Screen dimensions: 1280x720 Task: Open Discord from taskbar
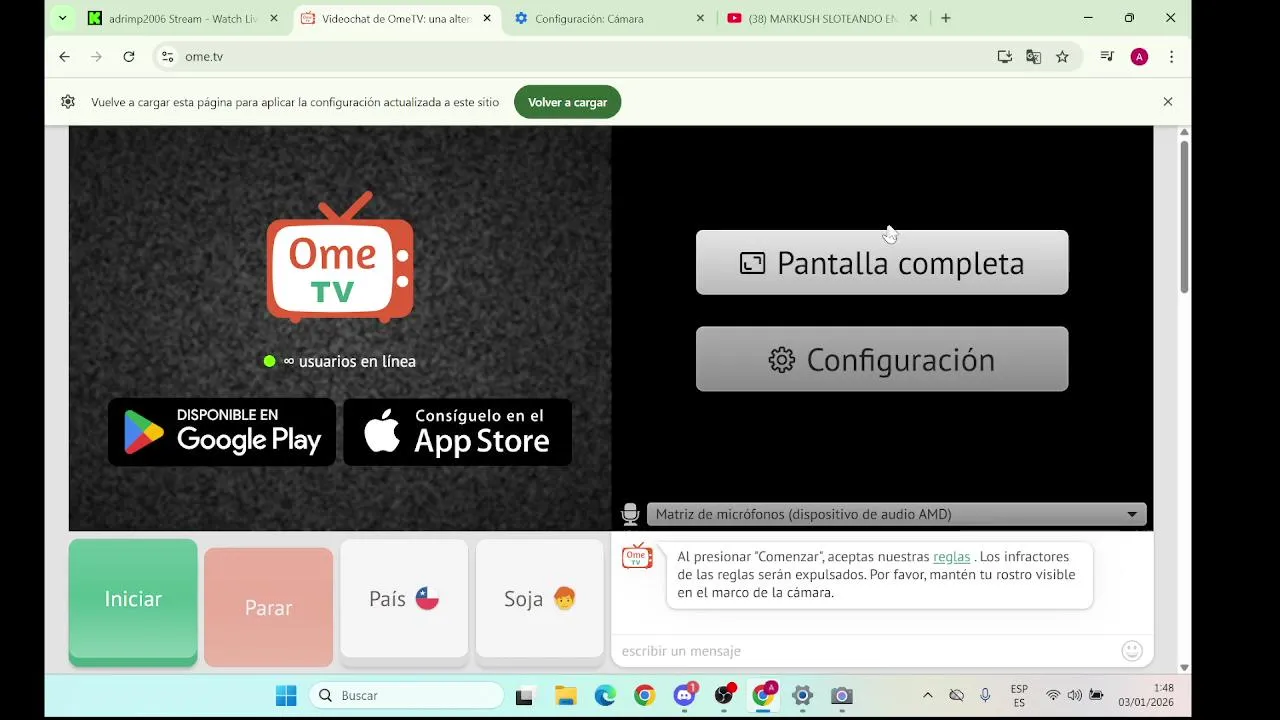click(x=685, y=696)
